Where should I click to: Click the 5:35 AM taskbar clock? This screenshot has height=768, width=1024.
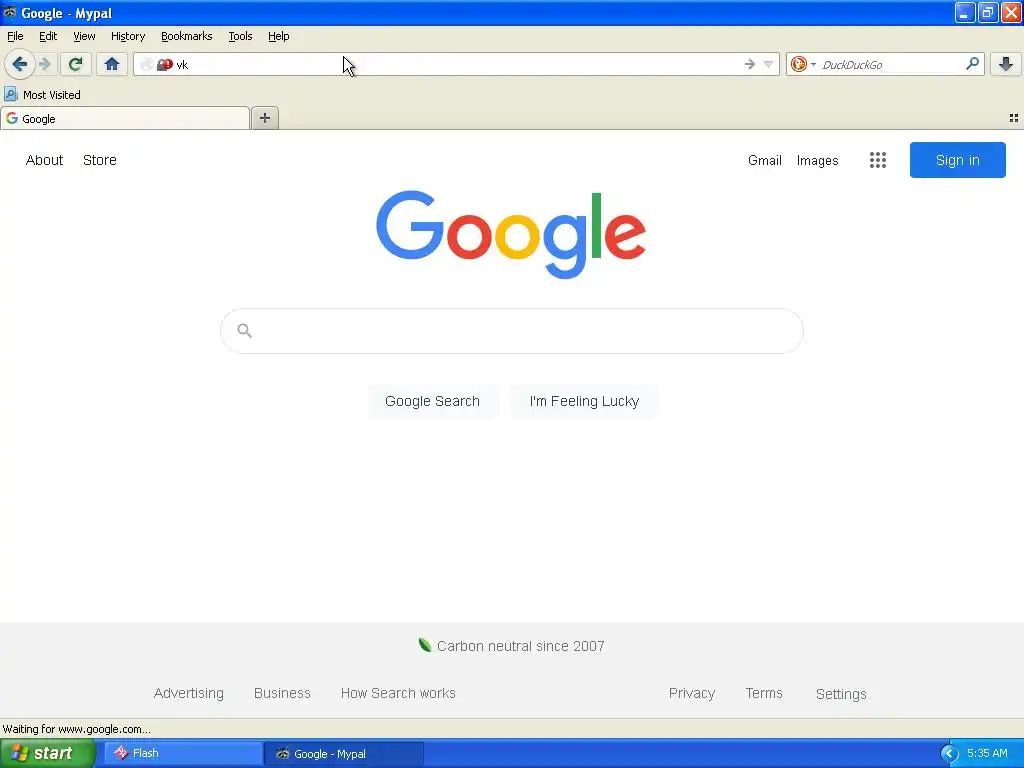tap(987, 753)
